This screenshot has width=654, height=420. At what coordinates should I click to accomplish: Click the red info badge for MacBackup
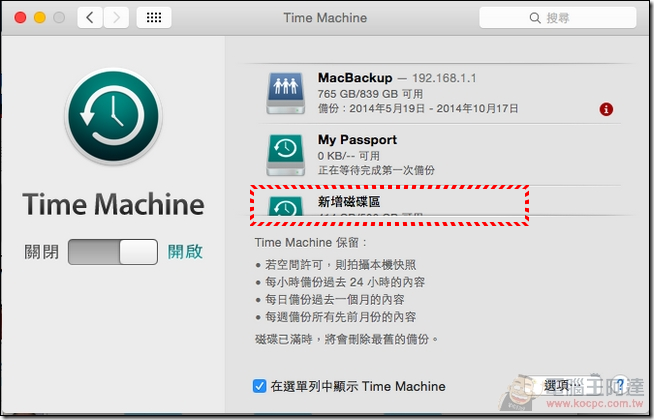(x=606, y=109)
